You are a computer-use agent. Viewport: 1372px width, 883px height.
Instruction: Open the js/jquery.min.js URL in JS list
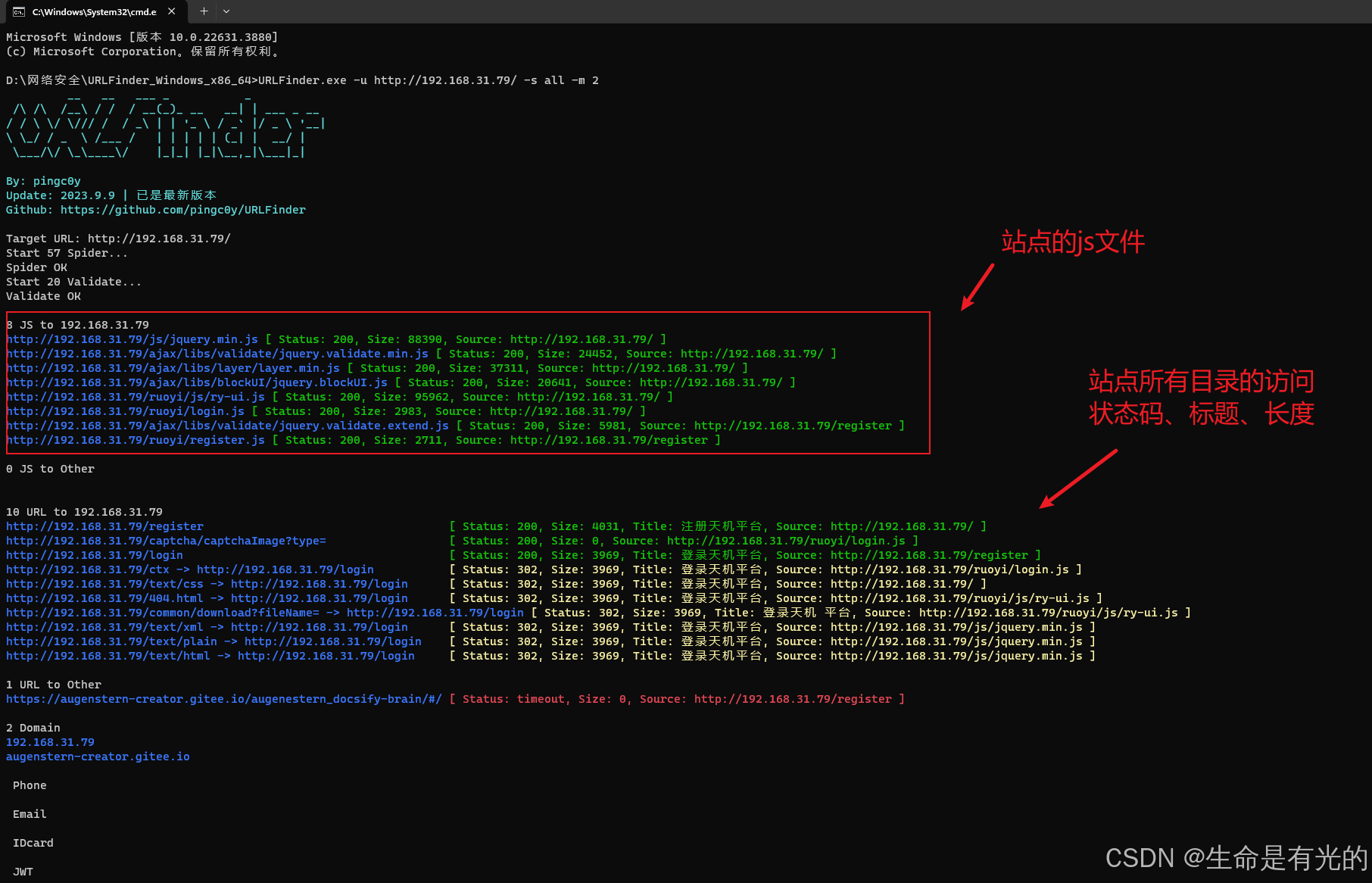coord(133,339)
